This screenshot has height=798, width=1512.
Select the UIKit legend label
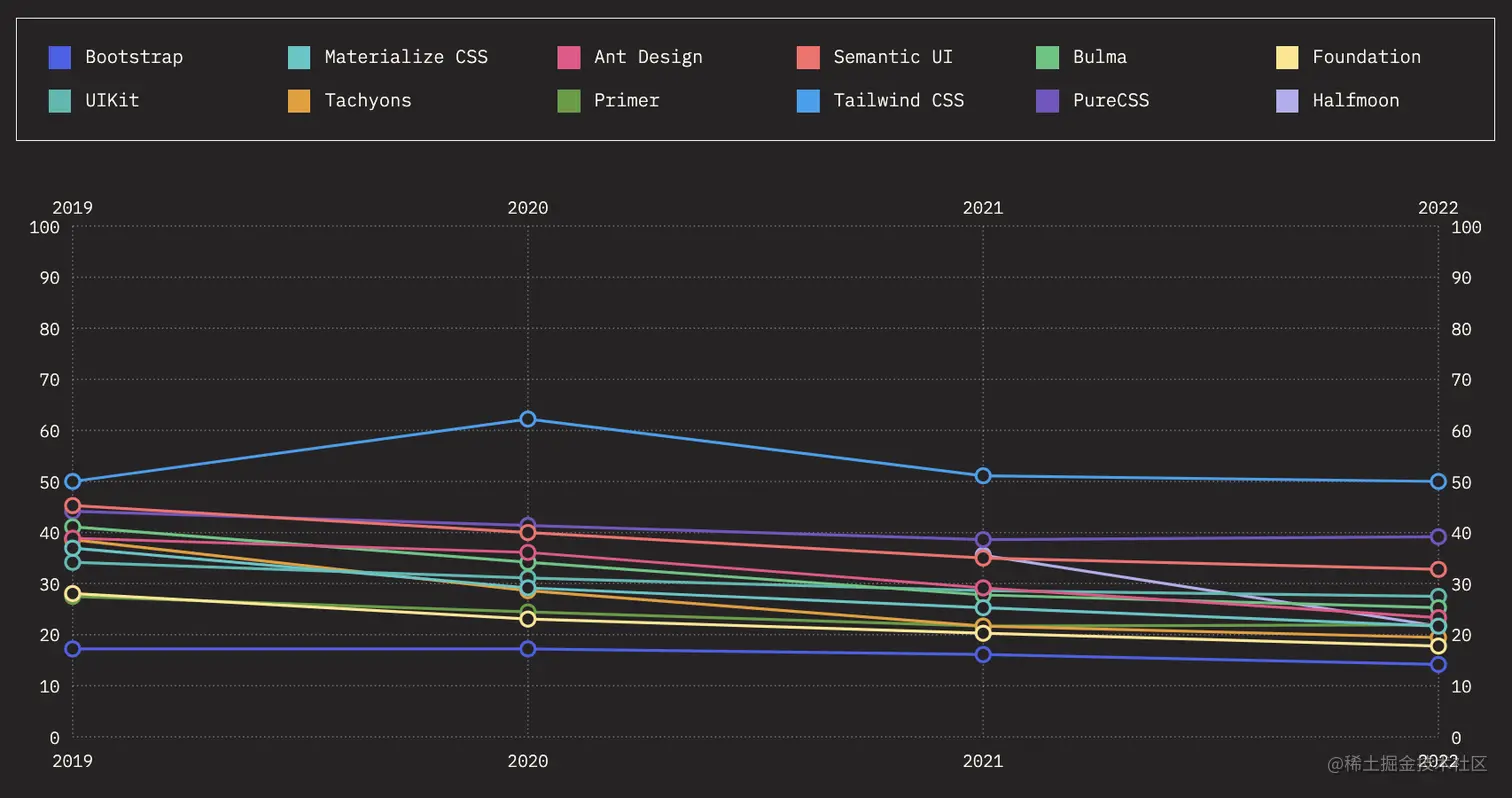pyautogui.click(x=112, y=100)
